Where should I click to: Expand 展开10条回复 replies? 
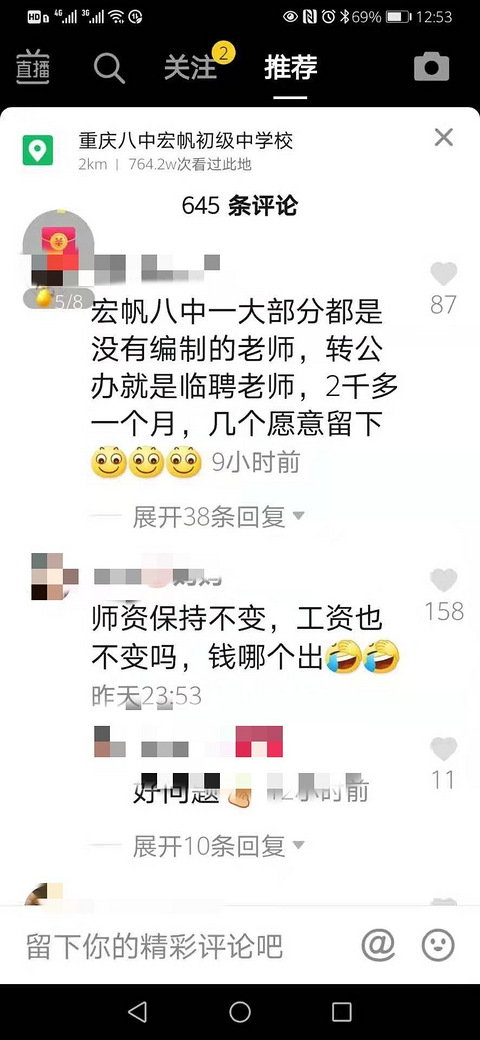(208, 846)
